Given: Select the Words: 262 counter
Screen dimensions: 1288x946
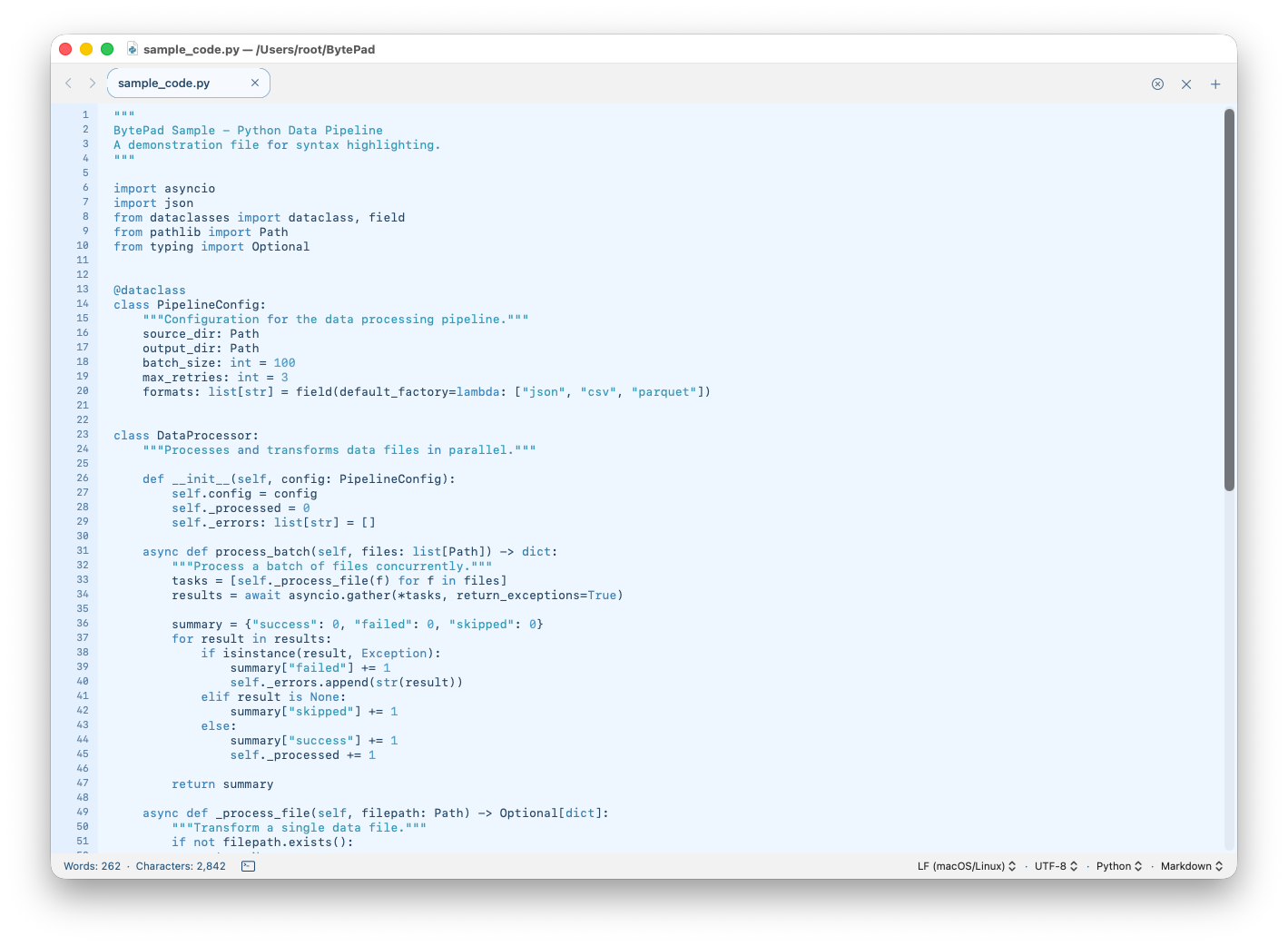Looking at the screenshot, I should [x=92, y=866].
